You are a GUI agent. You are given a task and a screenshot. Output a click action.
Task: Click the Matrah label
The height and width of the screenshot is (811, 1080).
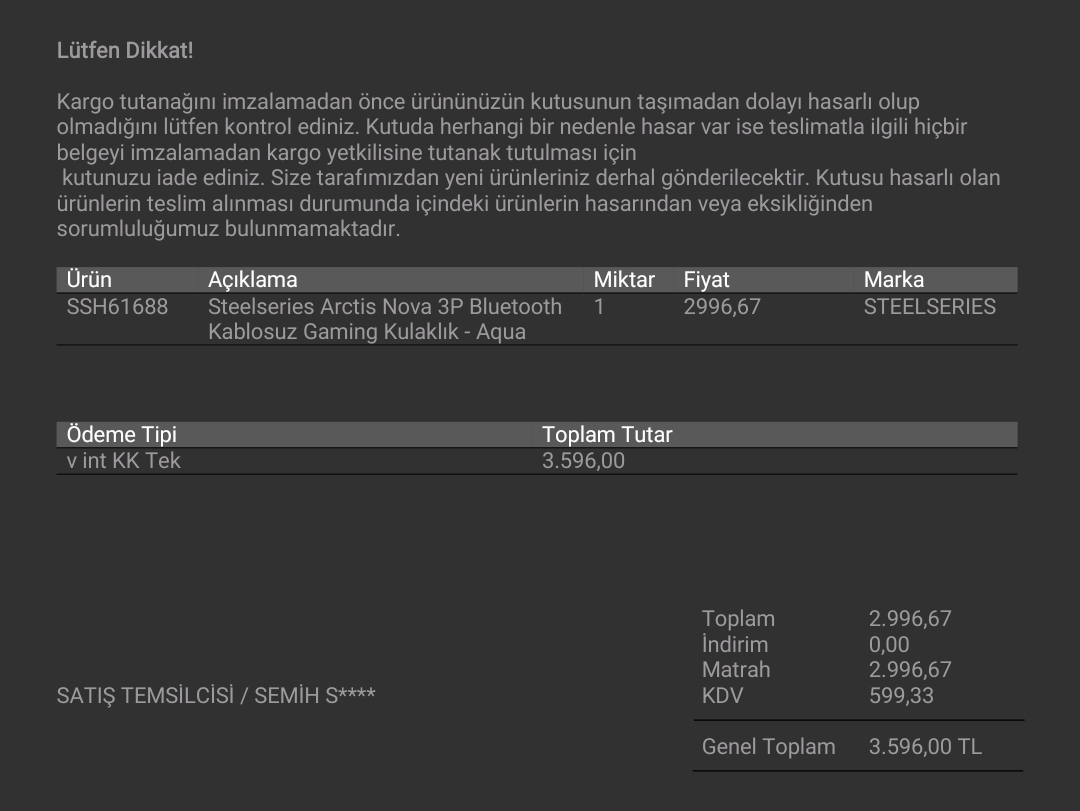coord(736,670)
